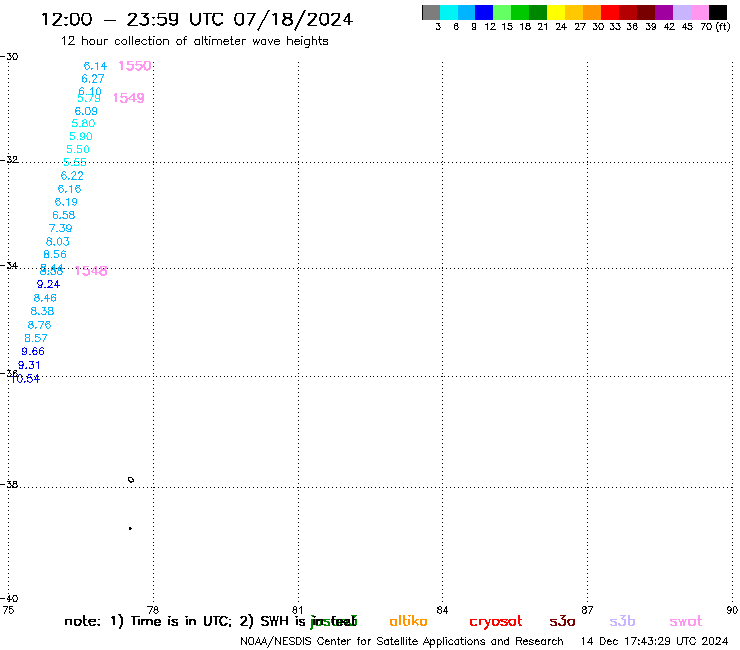Viewport: 740px width, 650px height.
Task: Click the NOAA/NESDIS Center credit line
Action: coord(402,641)
